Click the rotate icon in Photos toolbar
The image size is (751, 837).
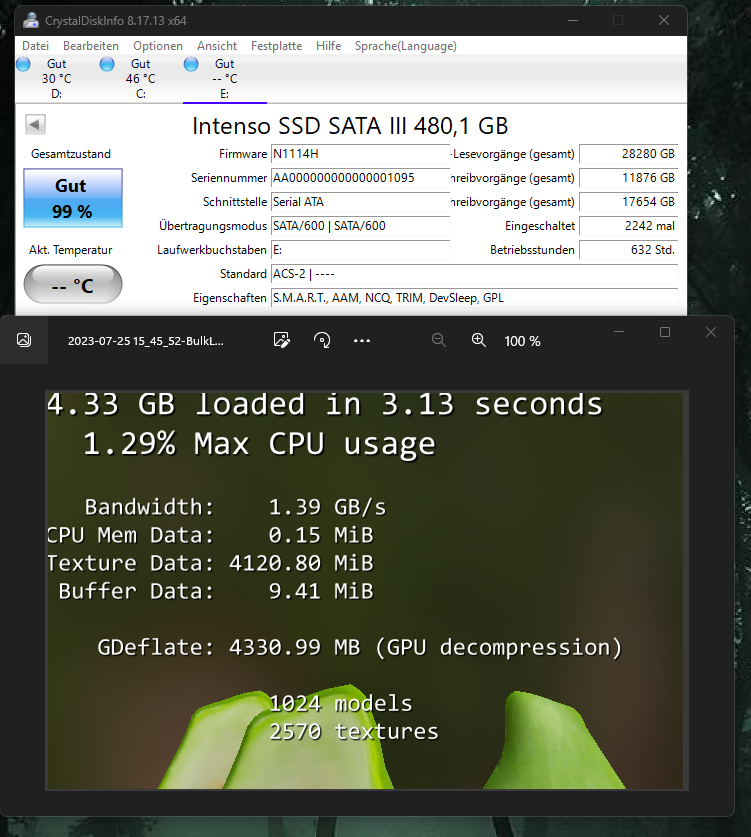[322, 340]
